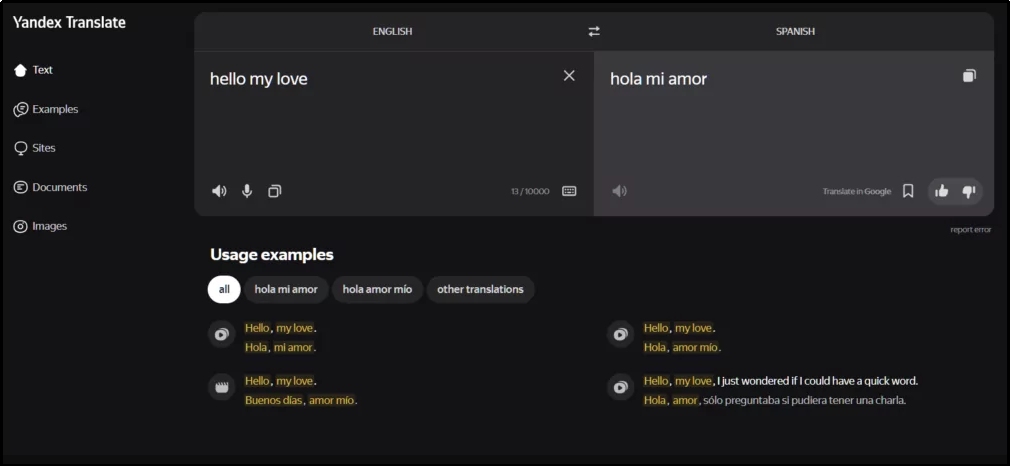Go to the Examples section in sidebar
This screenshot has width=1010, height=466.
(x=54, y=109)
